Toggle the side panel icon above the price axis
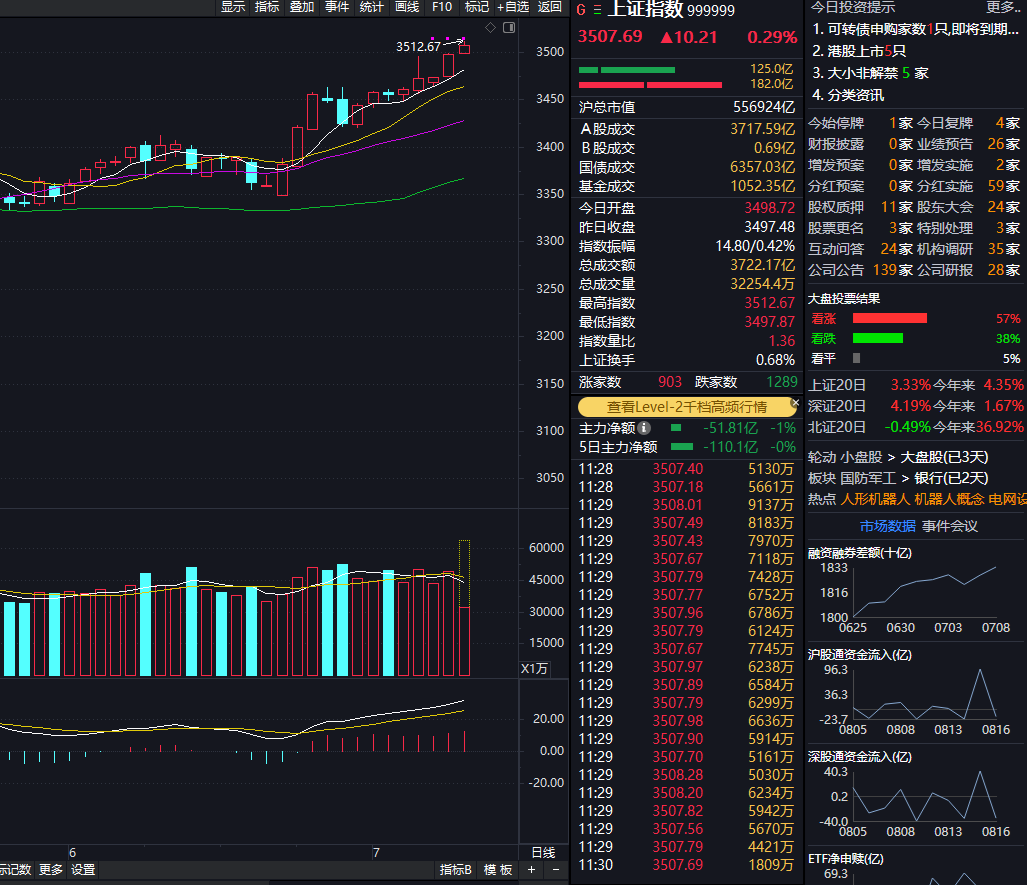 pos(509,27)
